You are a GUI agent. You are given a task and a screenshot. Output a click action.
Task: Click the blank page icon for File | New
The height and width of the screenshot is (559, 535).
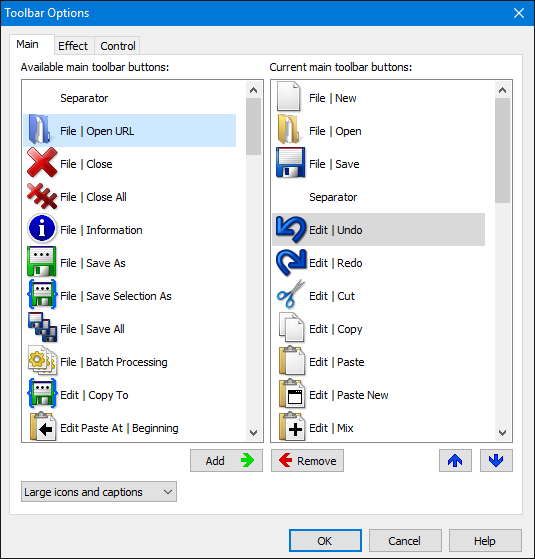[288, 96]
